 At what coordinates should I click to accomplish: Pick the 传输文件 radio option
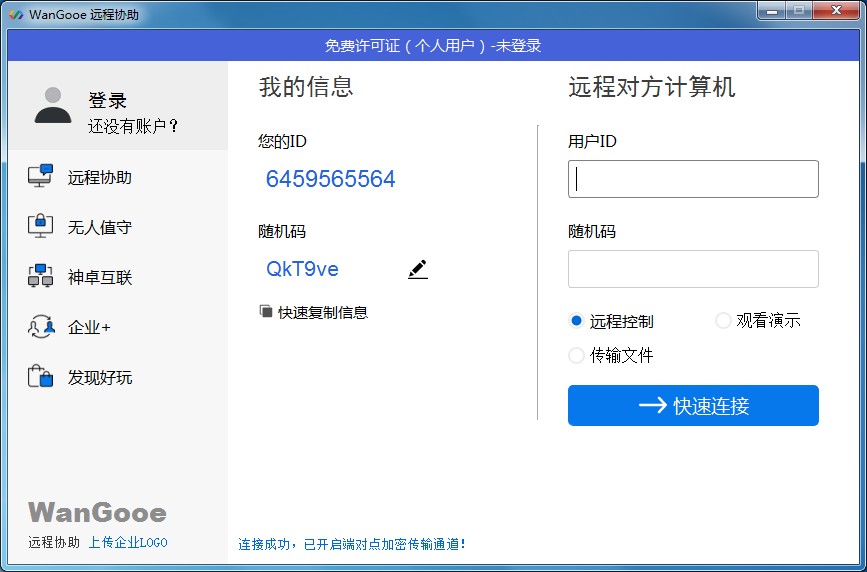[x=576, y=355]
